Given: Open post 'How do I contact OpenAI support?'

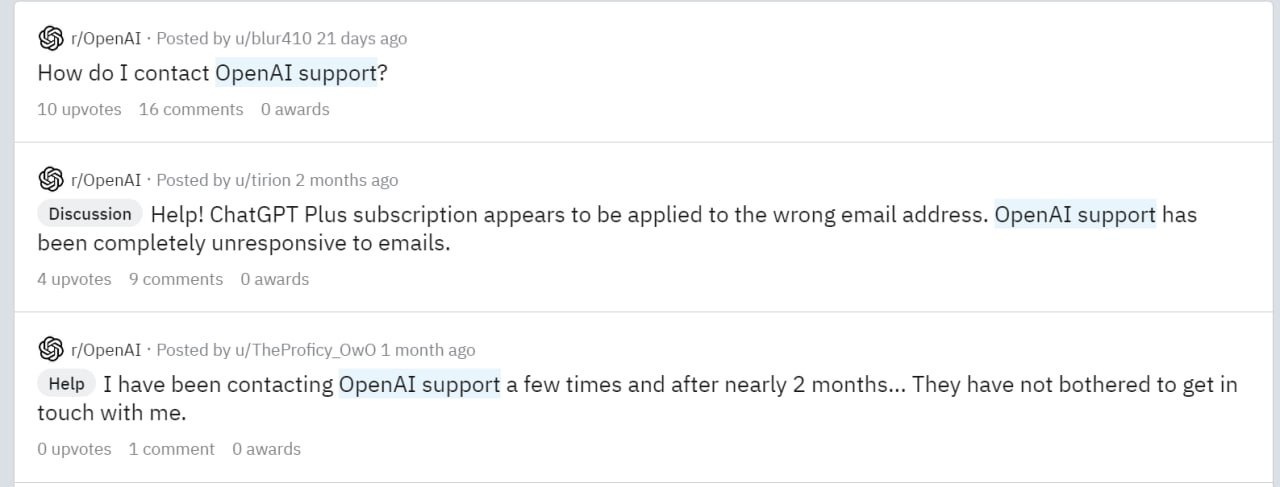Looking at the screenshot, I should (212, 73).
